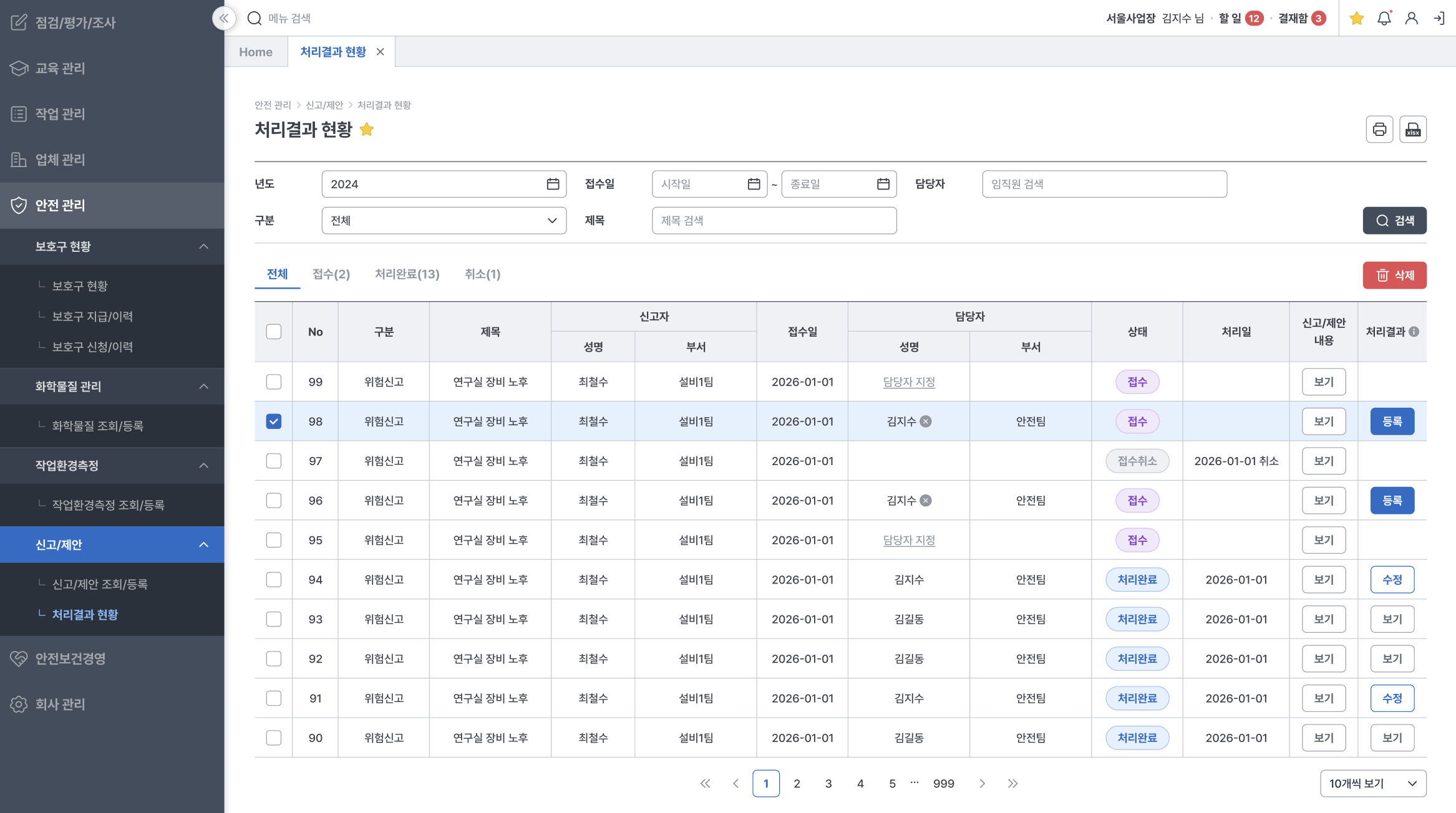Open the 10개씩 보기 page-size dropdown
The height and width of the screenshot is (813, 1456).
coord(1372,784)
